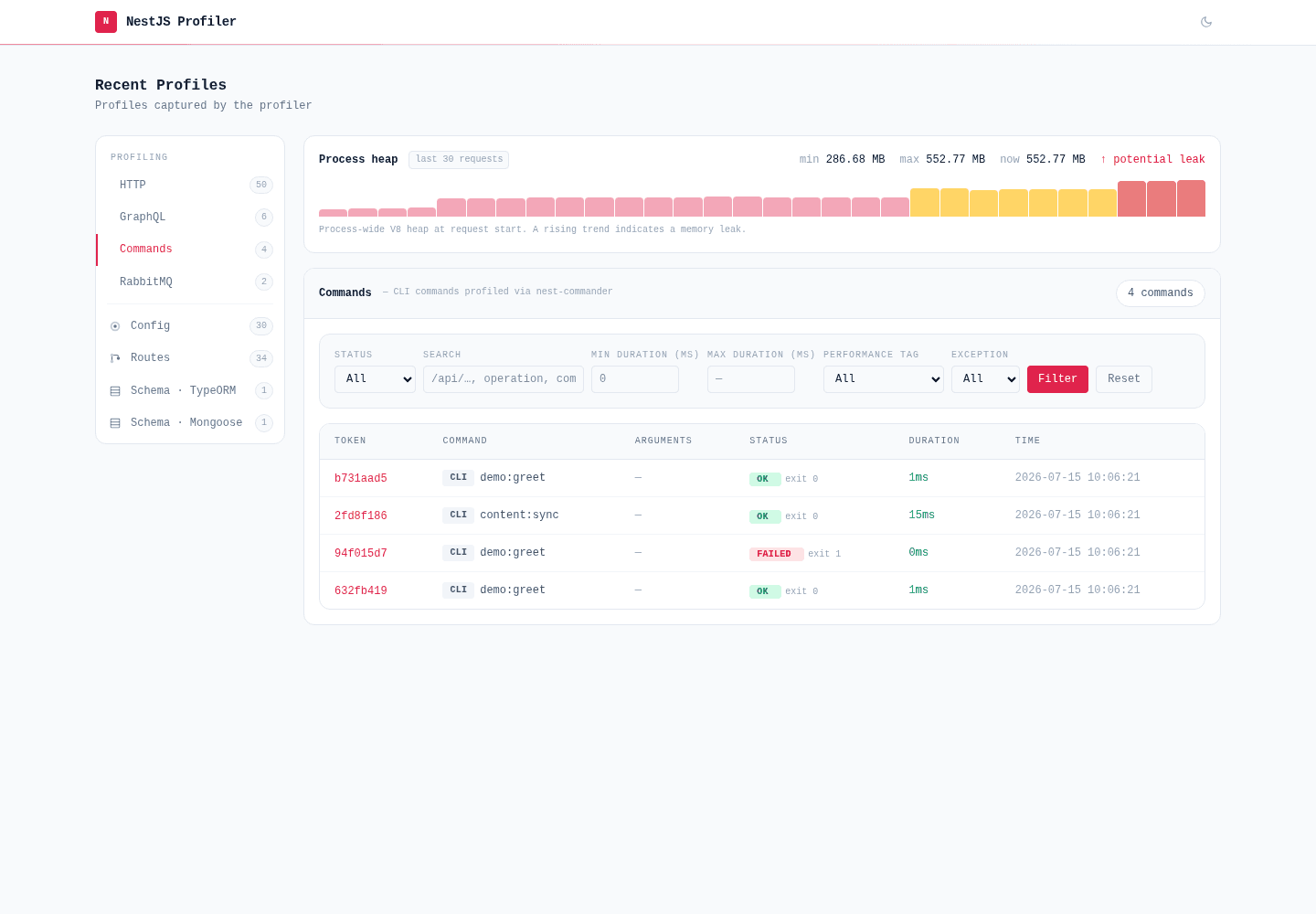Select the Commands sidebar item
Image resolution: width=1316 pixels, height=914 pixels.
[190, 250]
